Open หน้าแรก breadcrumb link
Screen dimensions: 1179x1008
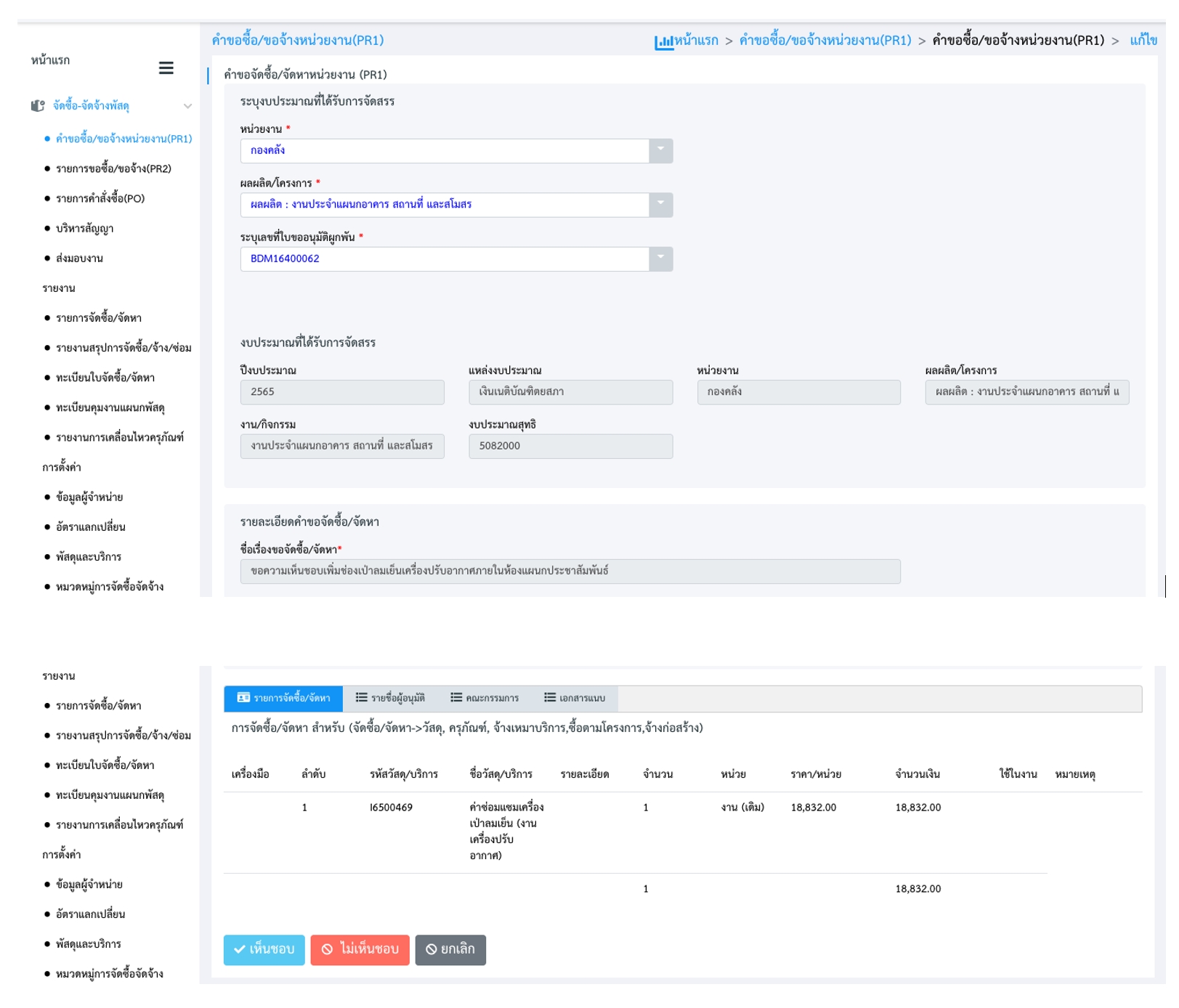click(x=696, y=41)
